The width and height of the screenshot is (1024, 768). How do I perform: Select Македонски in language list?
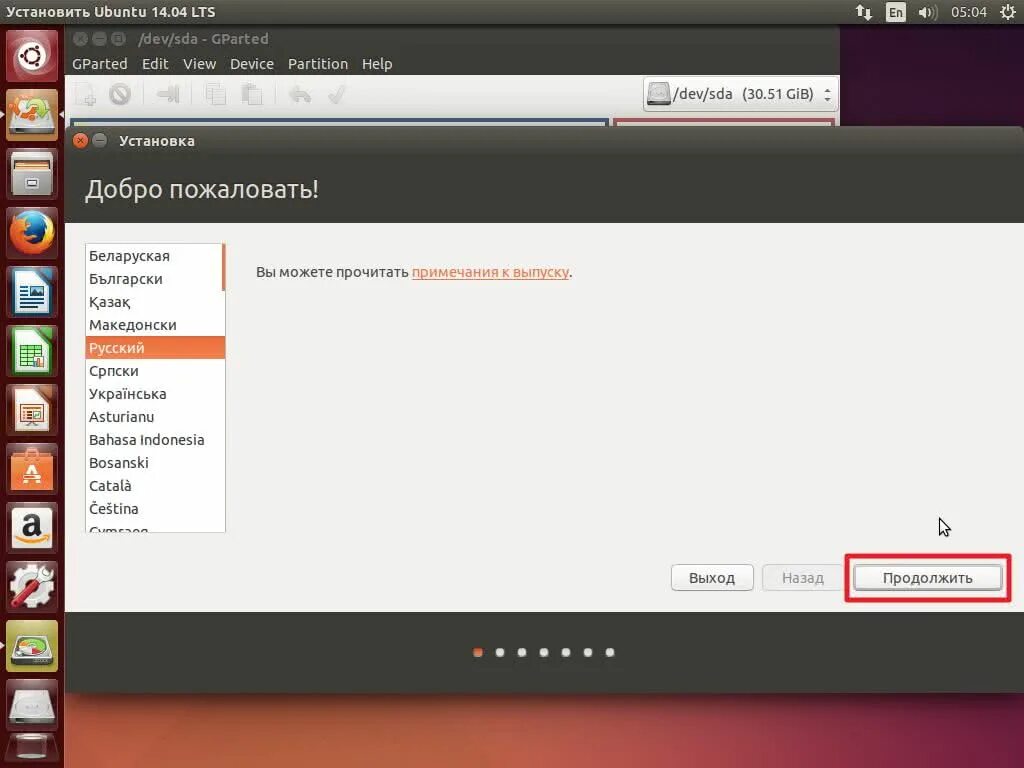(154, 325)
